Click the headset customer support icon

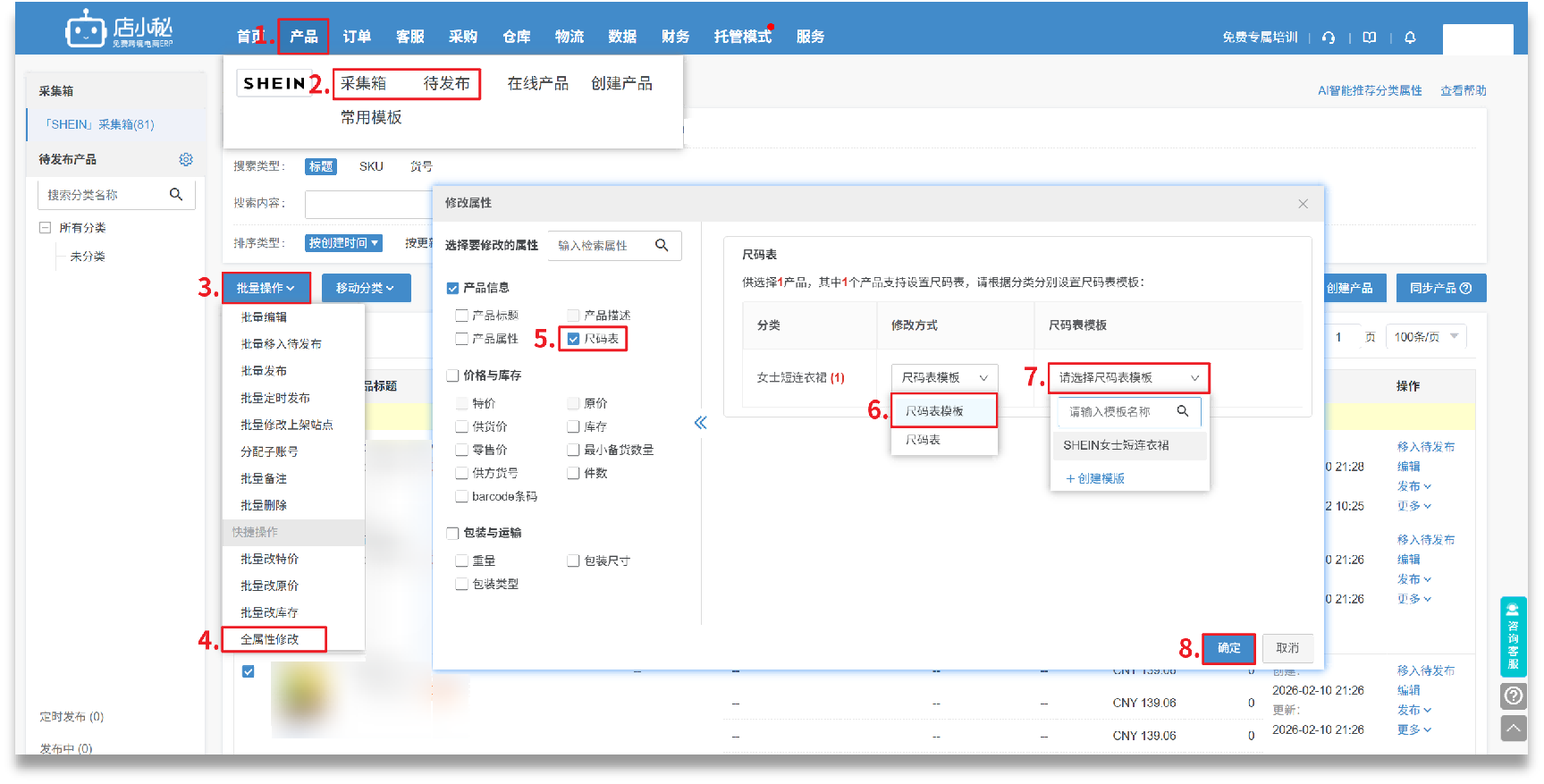coord(1329,38)
